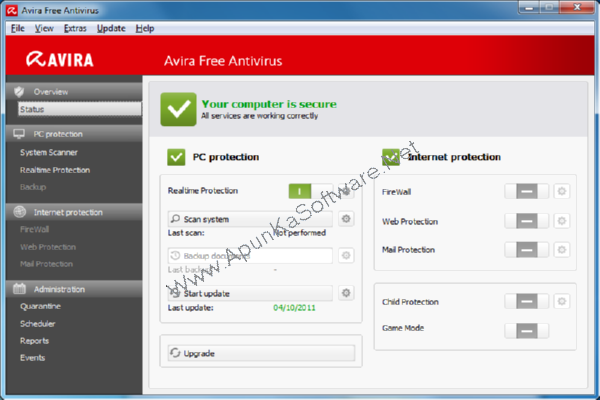
Task: Select Status in the sidebar
Action: point(80,109)
